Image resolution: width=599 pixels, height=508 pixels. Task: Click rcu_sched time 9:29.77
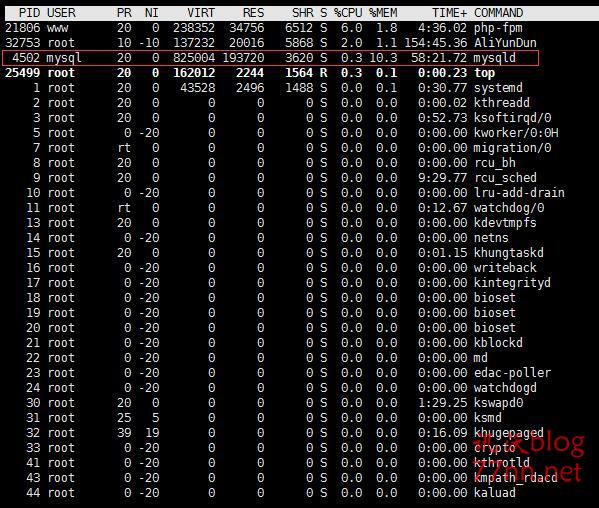[442, 178]
